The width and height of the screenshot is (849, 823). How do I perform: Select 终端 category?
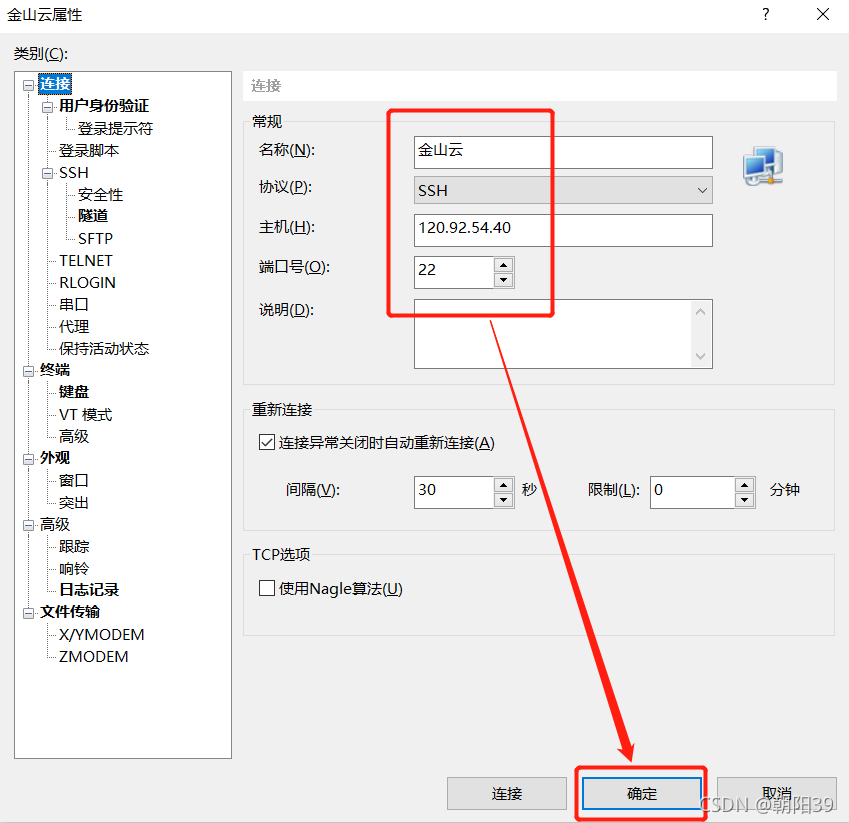click(x=55, y=370)
